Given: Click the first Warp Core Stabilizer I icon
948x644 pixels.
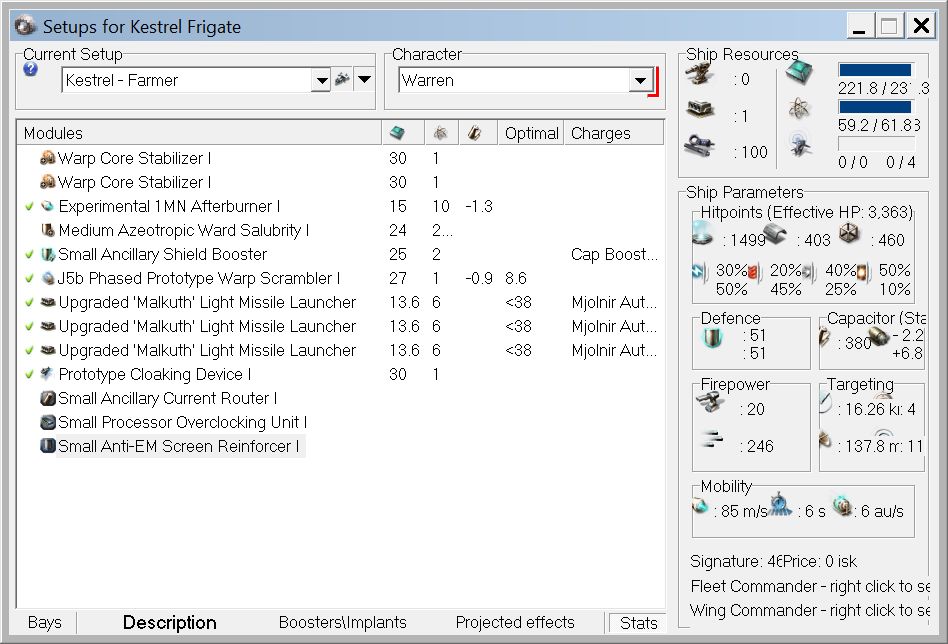Looking at the screenshot, I should tap(47, 158).
